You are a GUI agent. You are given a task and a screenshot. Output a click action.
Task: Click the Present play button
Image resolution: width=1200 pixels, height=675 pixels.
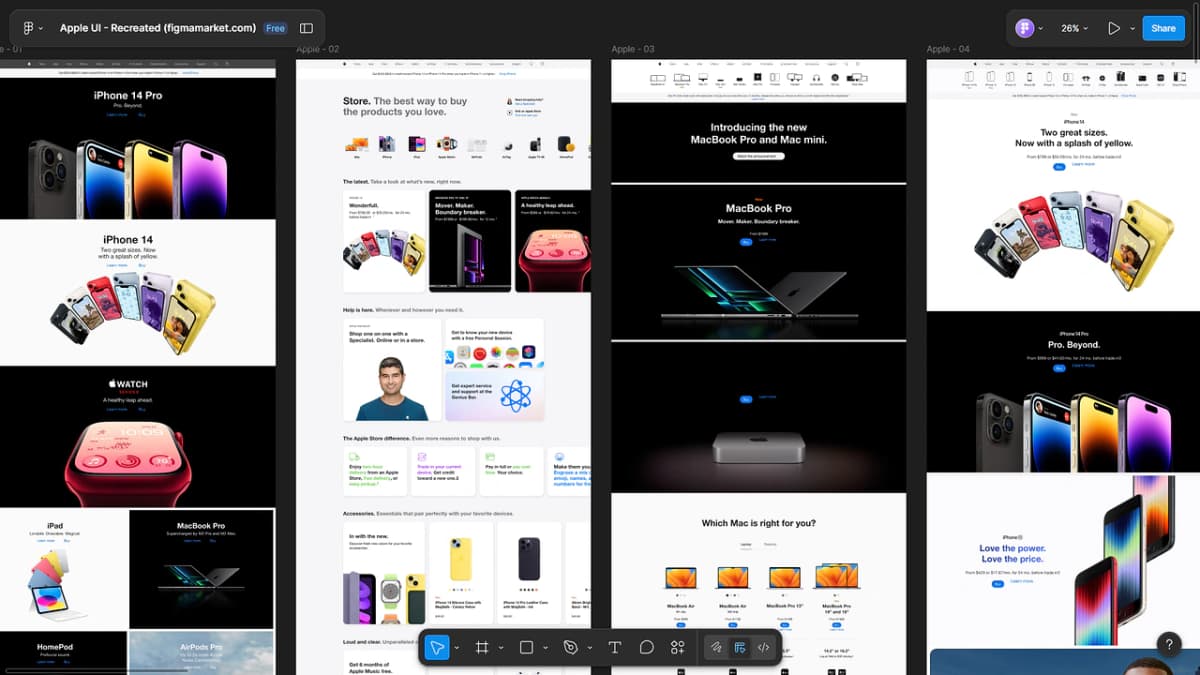point(1114,28)
